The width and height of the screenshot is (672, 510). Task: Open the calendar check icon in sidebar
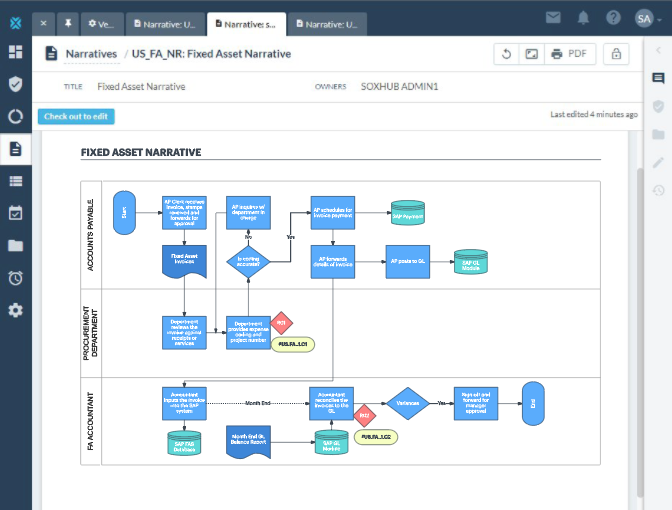[16, 213]
